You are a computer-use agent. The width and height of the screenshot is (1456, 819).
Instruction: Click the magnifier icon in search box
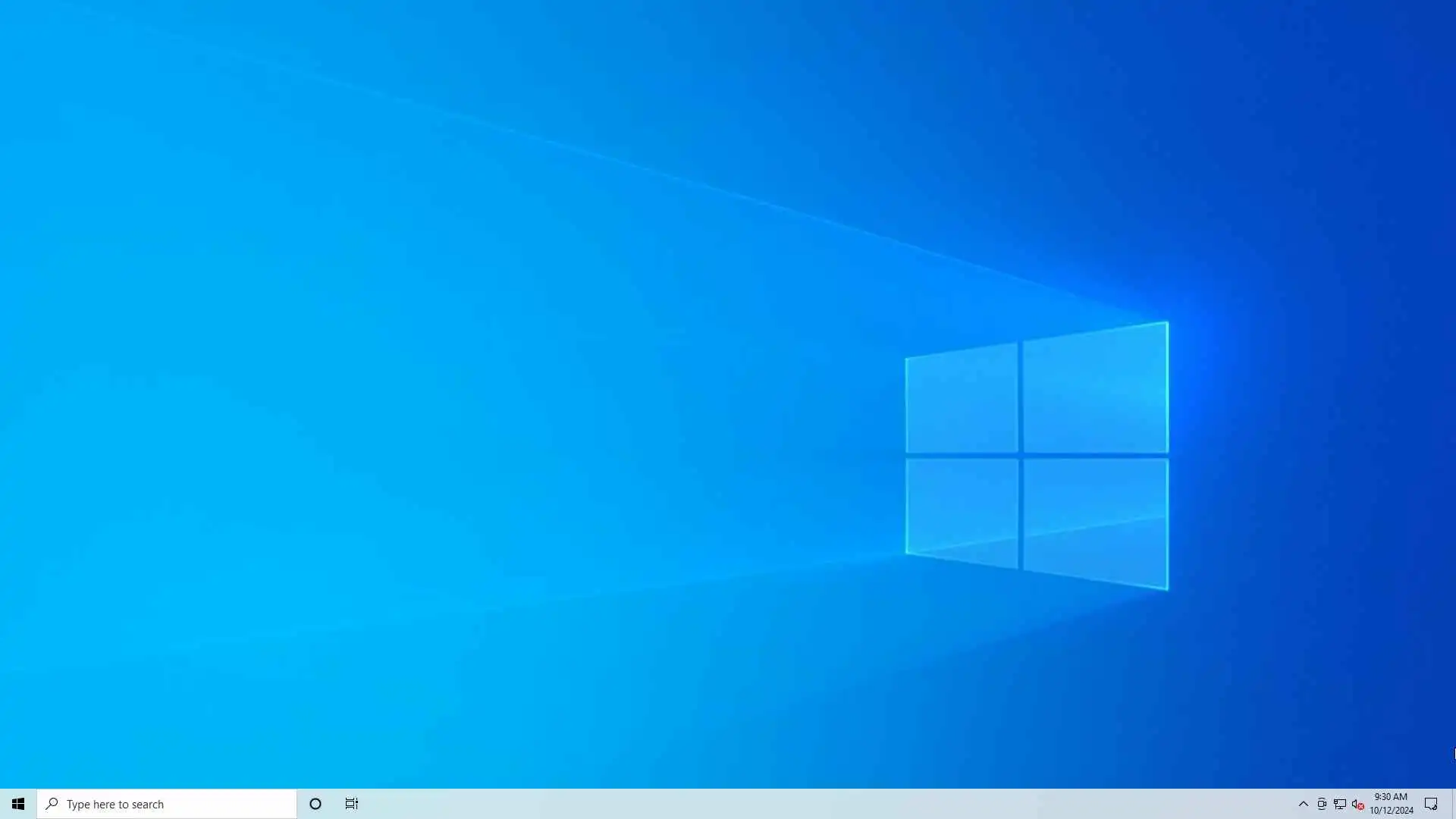(x=52, y=804)
